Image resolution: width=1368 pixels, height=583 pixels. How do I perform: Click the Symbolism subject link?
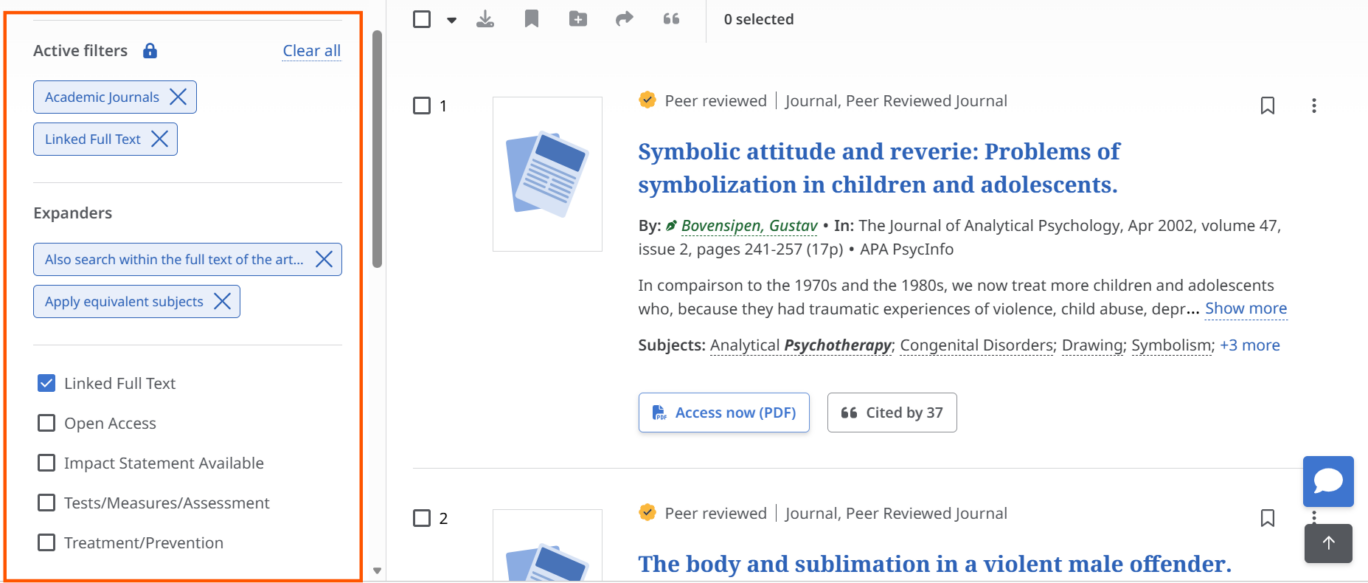pyautogui.click(x=1171, y=345)
